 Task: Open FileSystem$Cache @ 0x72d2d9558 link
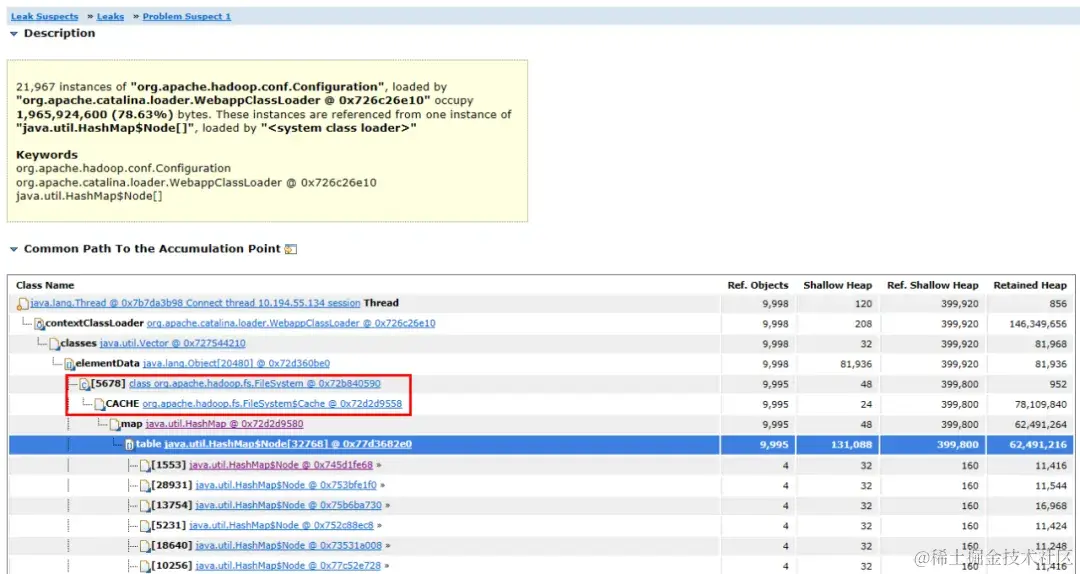click(272, 404)
